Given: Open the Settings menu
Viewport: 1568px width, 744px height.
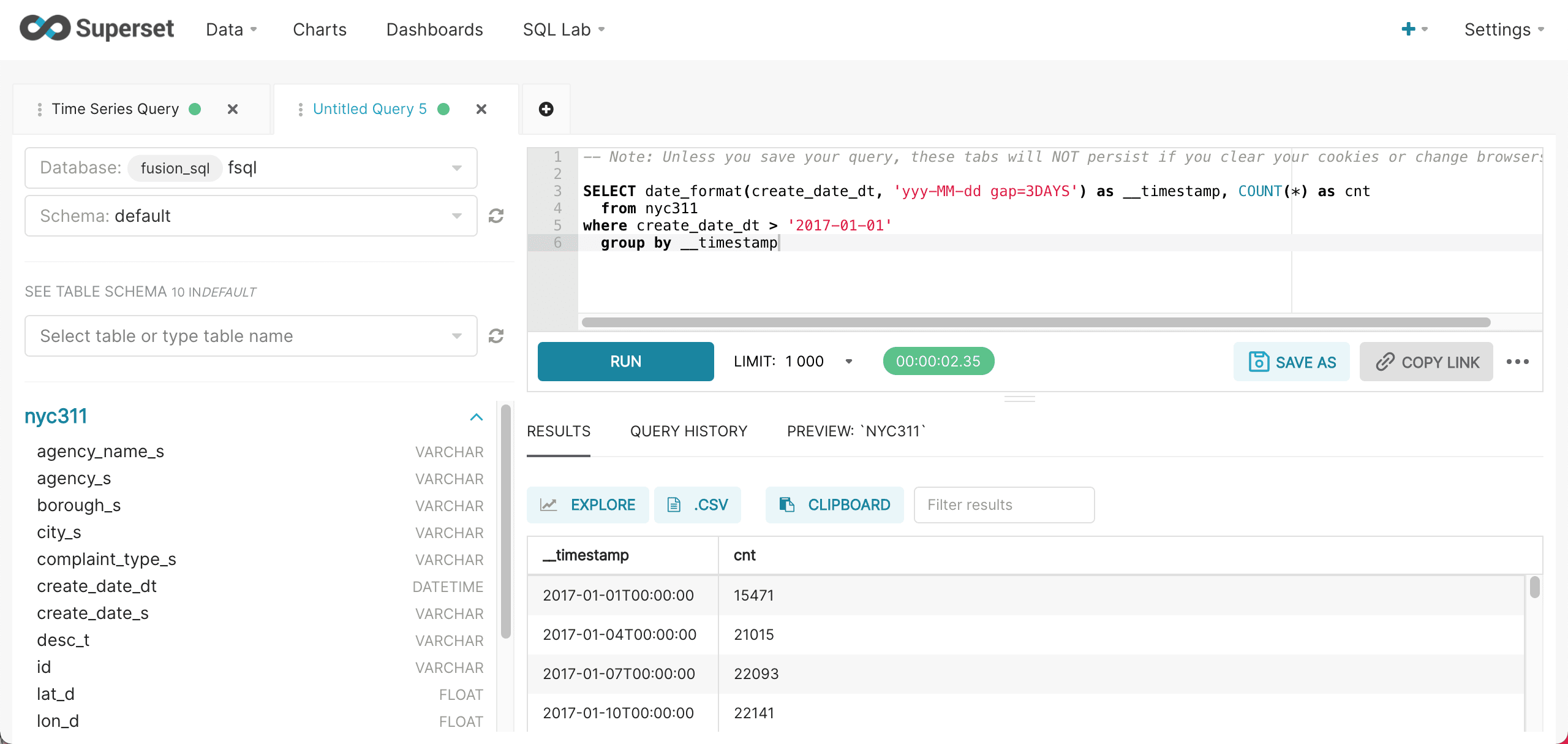Looking at the screenshot, I should pyautogui.click(x=1504, y=29).
